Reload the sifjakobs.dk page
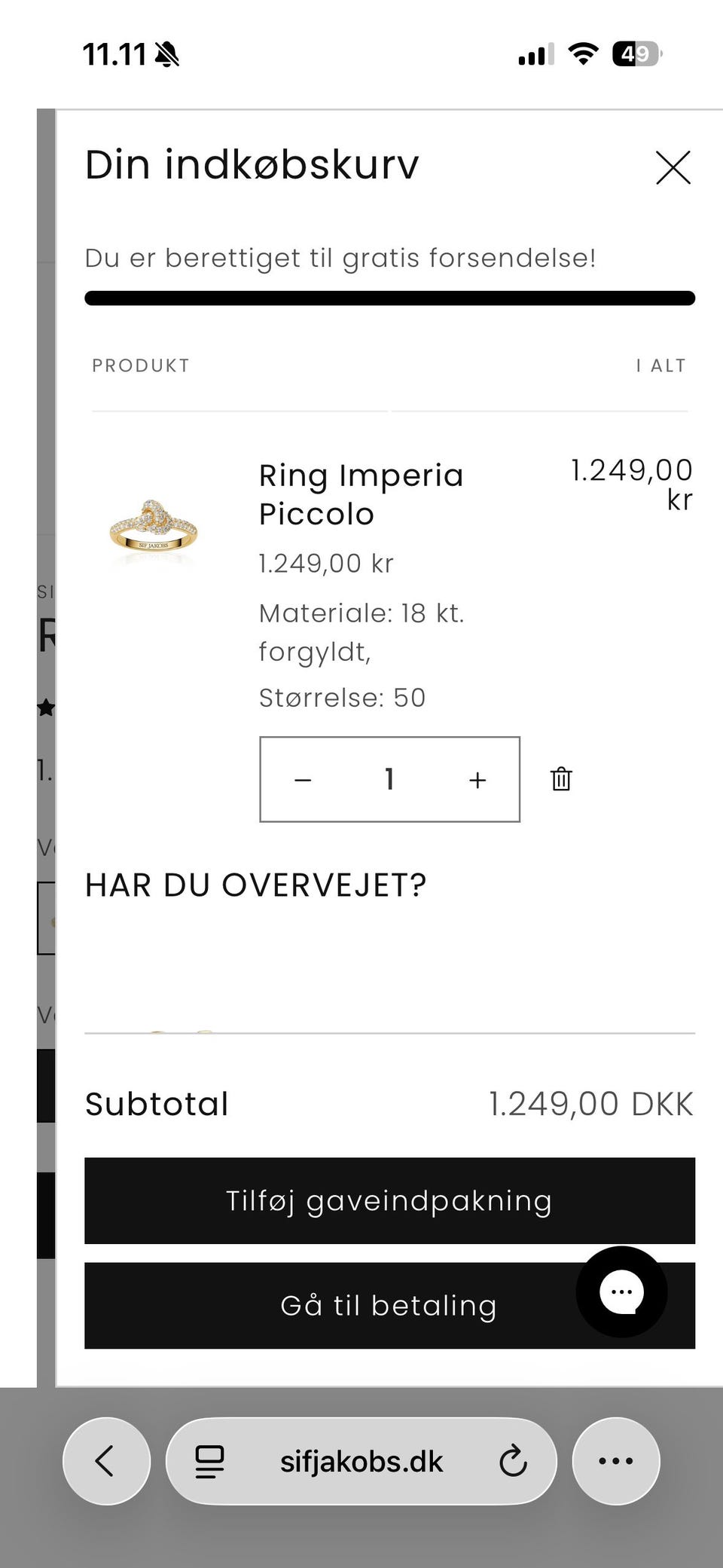 [x=513, y=1462]
